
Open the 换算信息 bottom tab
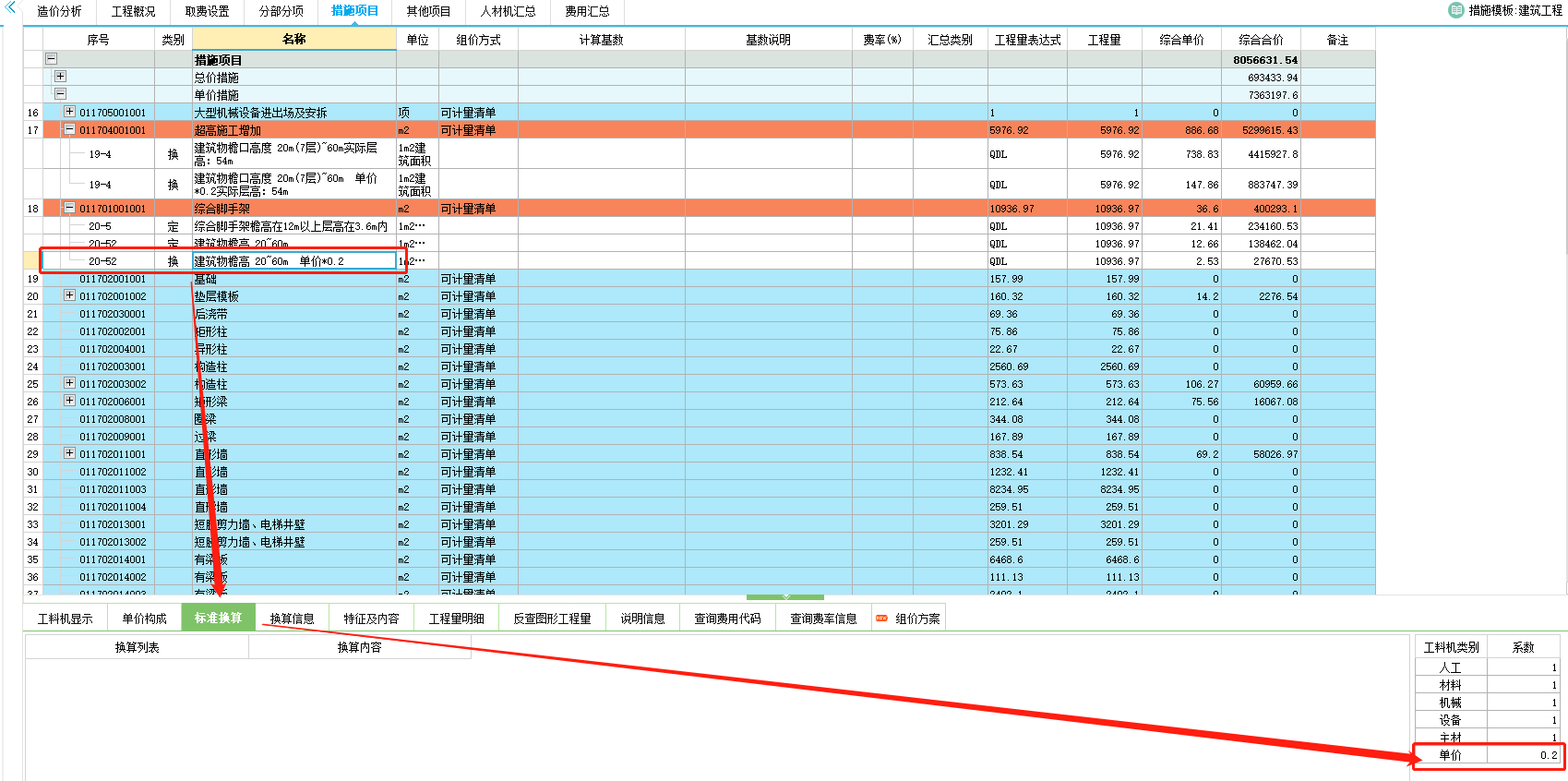click(292, 619)
